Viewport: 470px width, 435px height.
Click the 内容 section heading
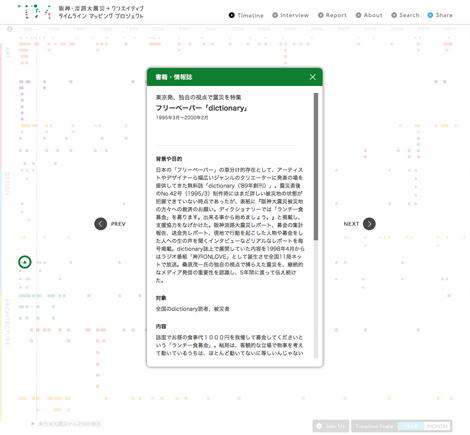pyautogui.click(x=161, y=326)
